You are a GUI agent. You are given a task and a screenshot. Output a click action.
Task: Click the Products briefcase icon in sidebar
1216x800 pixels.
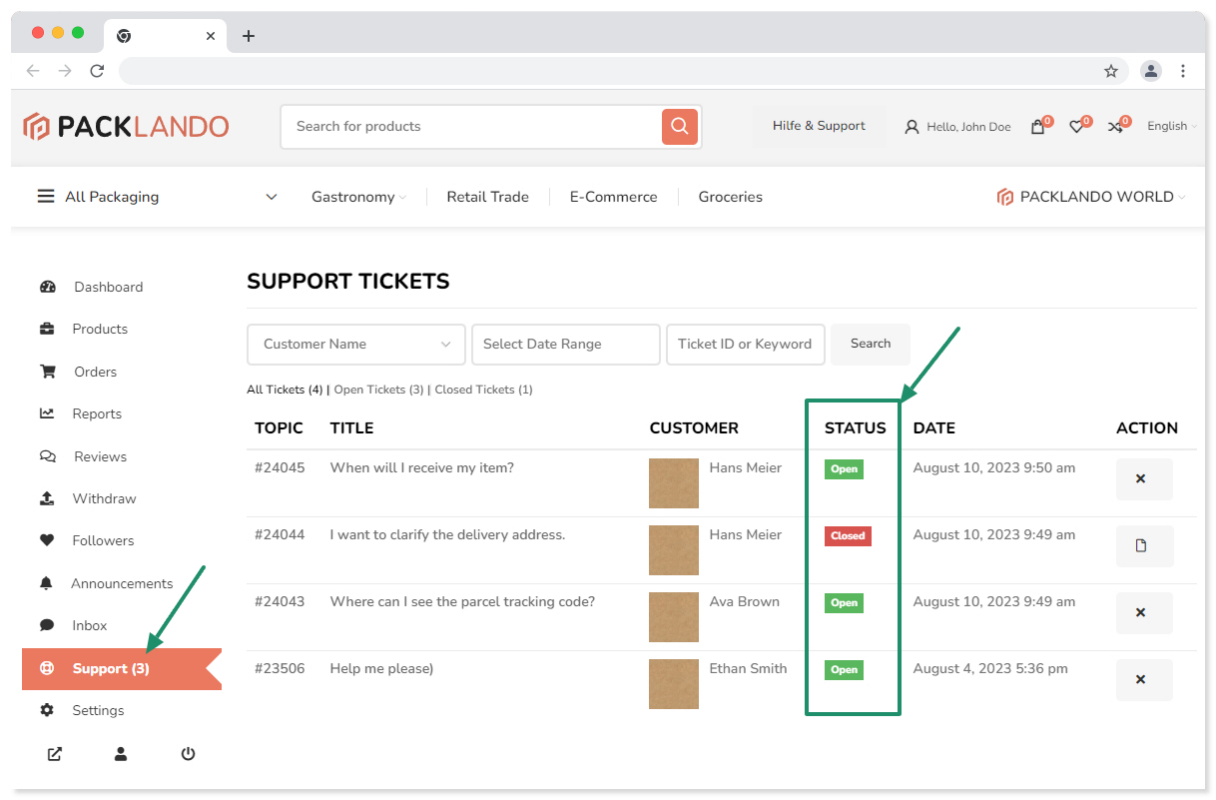click(47, 329)
